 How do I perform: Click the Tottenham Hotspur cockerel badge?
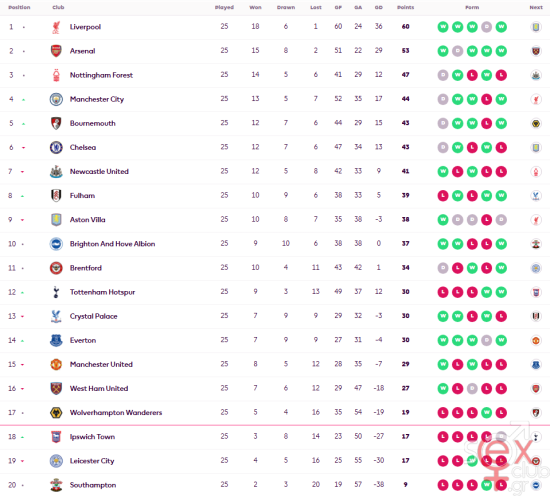pos(56,292)
